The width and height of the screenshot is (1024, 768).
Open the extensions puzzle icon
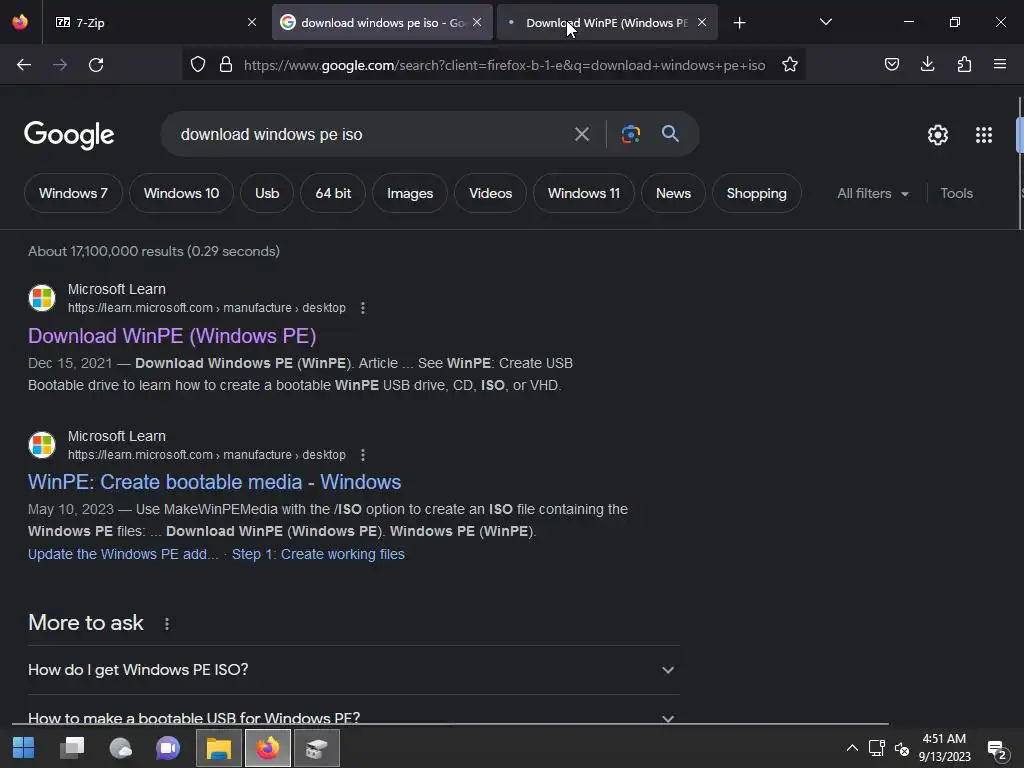coord(964,65)
